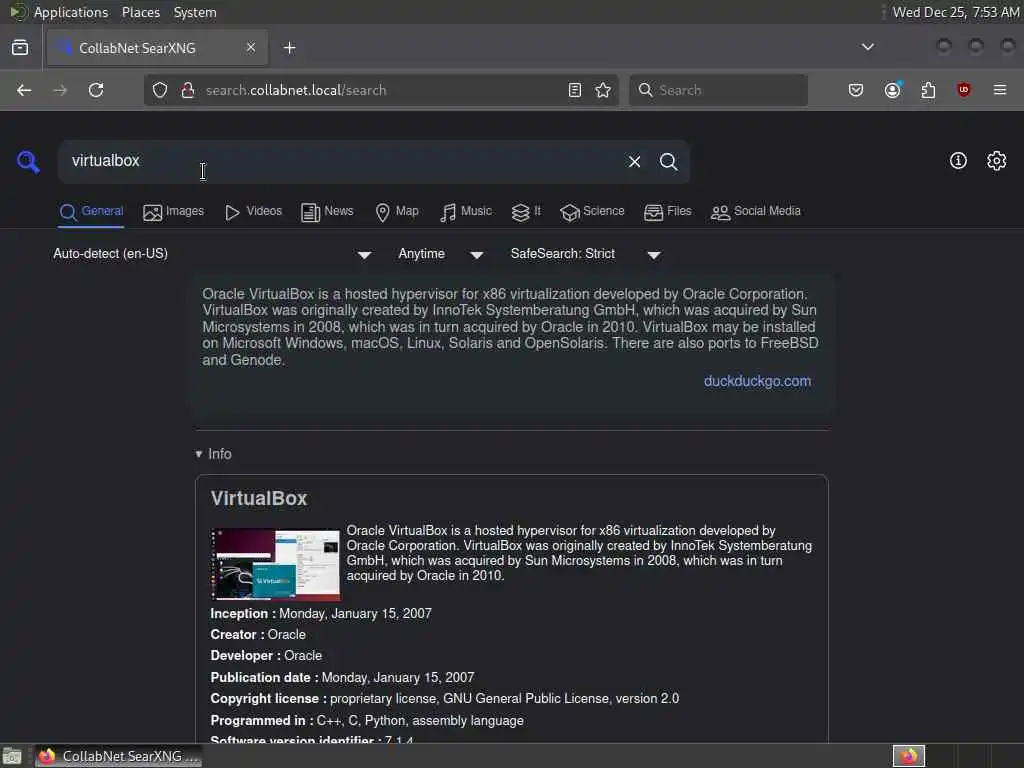
Task: Open the Firefox account icon
Action: click(x=893, y=90)
